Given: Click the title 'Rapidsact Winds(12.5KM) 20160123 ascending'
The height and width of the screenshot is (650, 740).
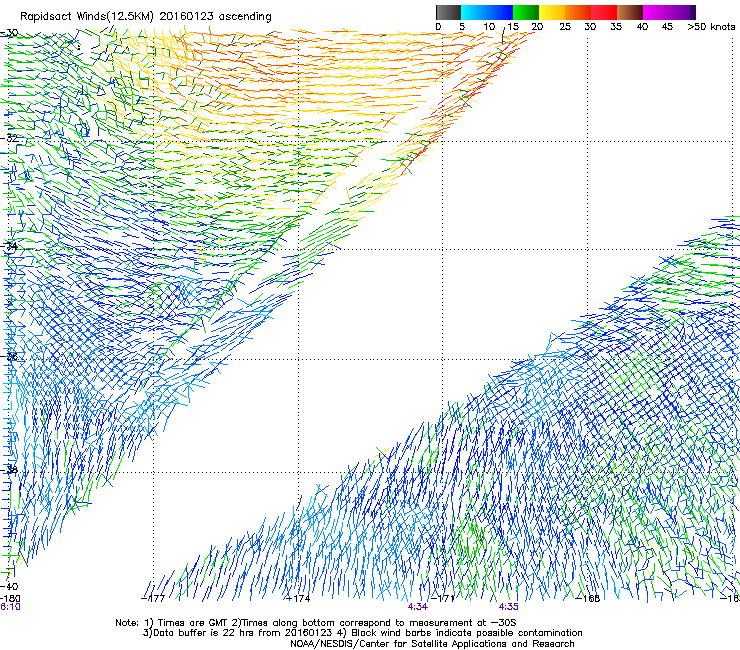Looking at the screenshot, I should [146, 17].
